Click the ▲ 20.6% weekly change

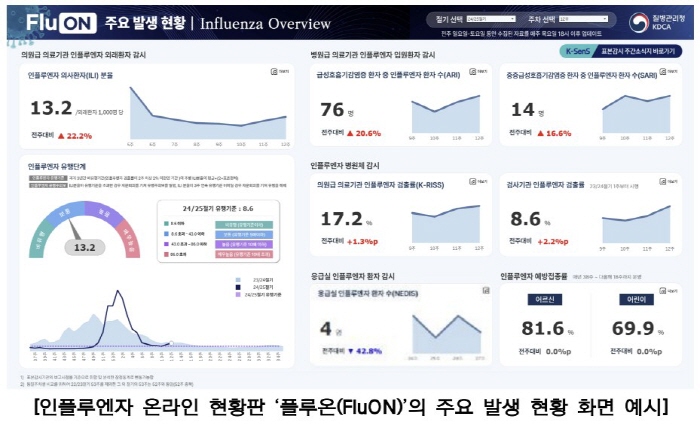(364, 133)
